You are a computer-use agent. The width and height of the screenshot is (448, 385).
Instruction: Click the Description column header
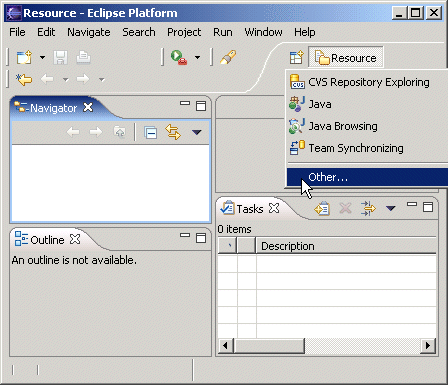346,246
